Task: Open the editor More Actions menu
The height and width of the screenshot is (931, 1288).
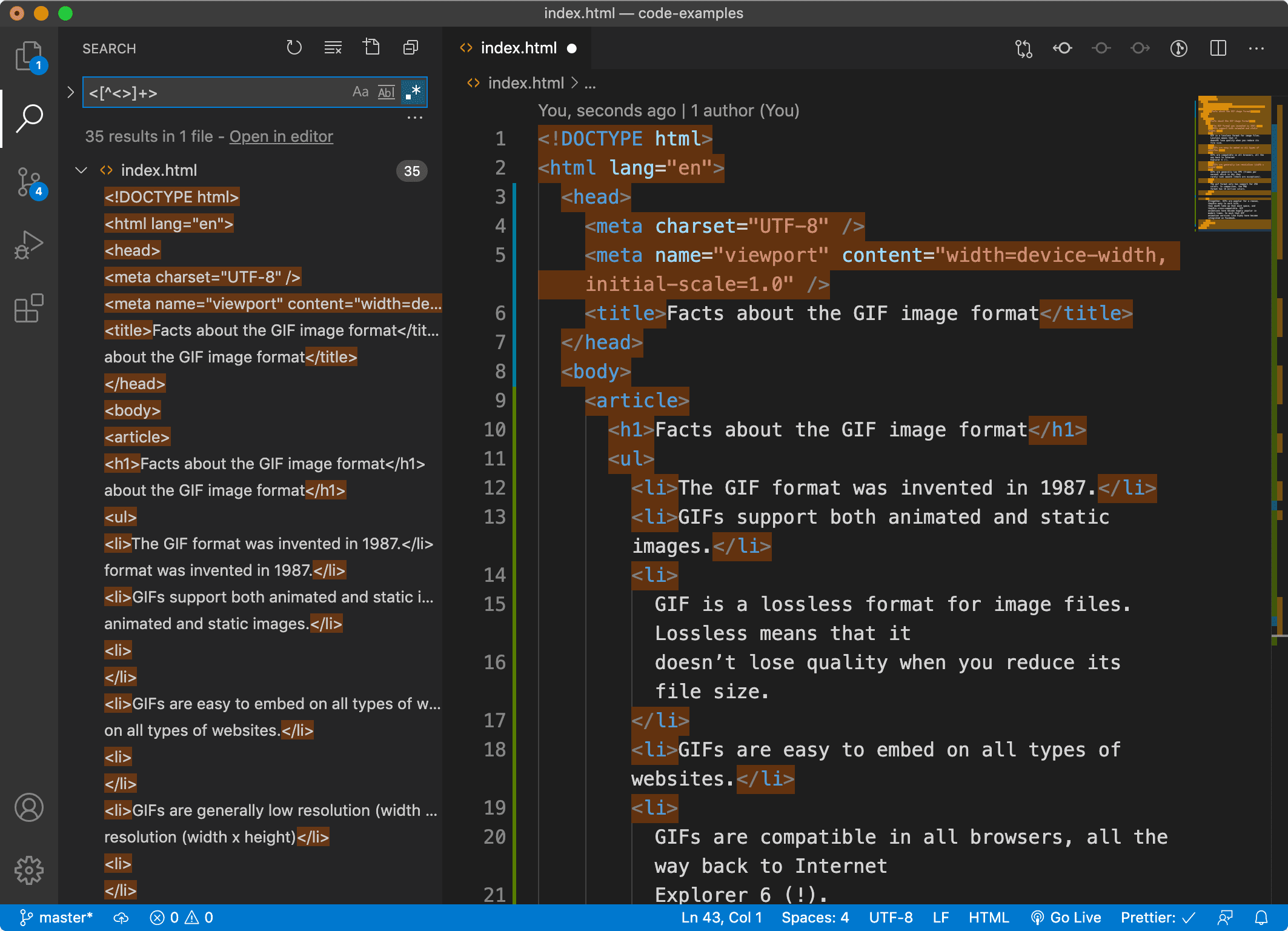Action: click(1256, 48)
